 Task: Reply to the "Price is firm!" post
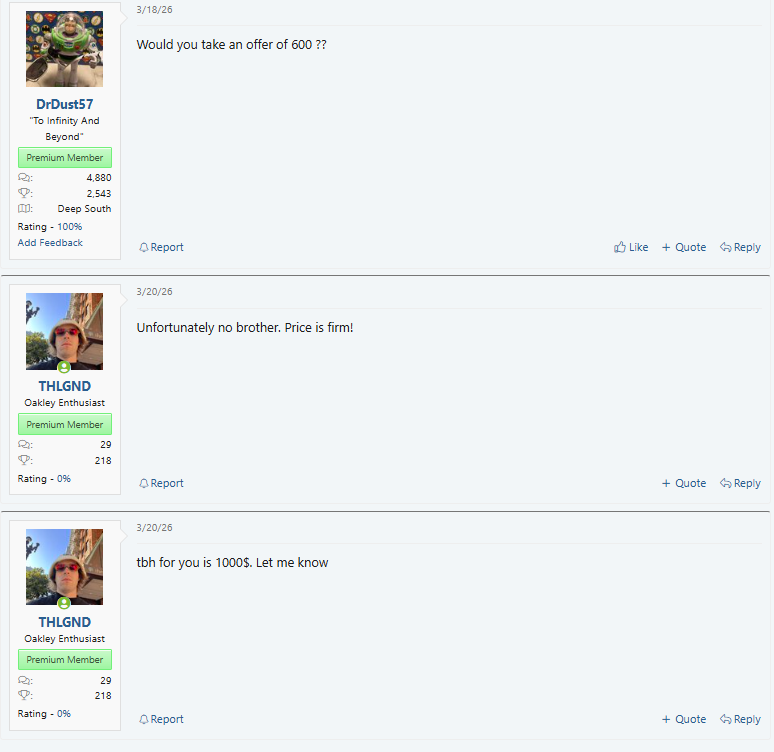click(x=740, y=483)
